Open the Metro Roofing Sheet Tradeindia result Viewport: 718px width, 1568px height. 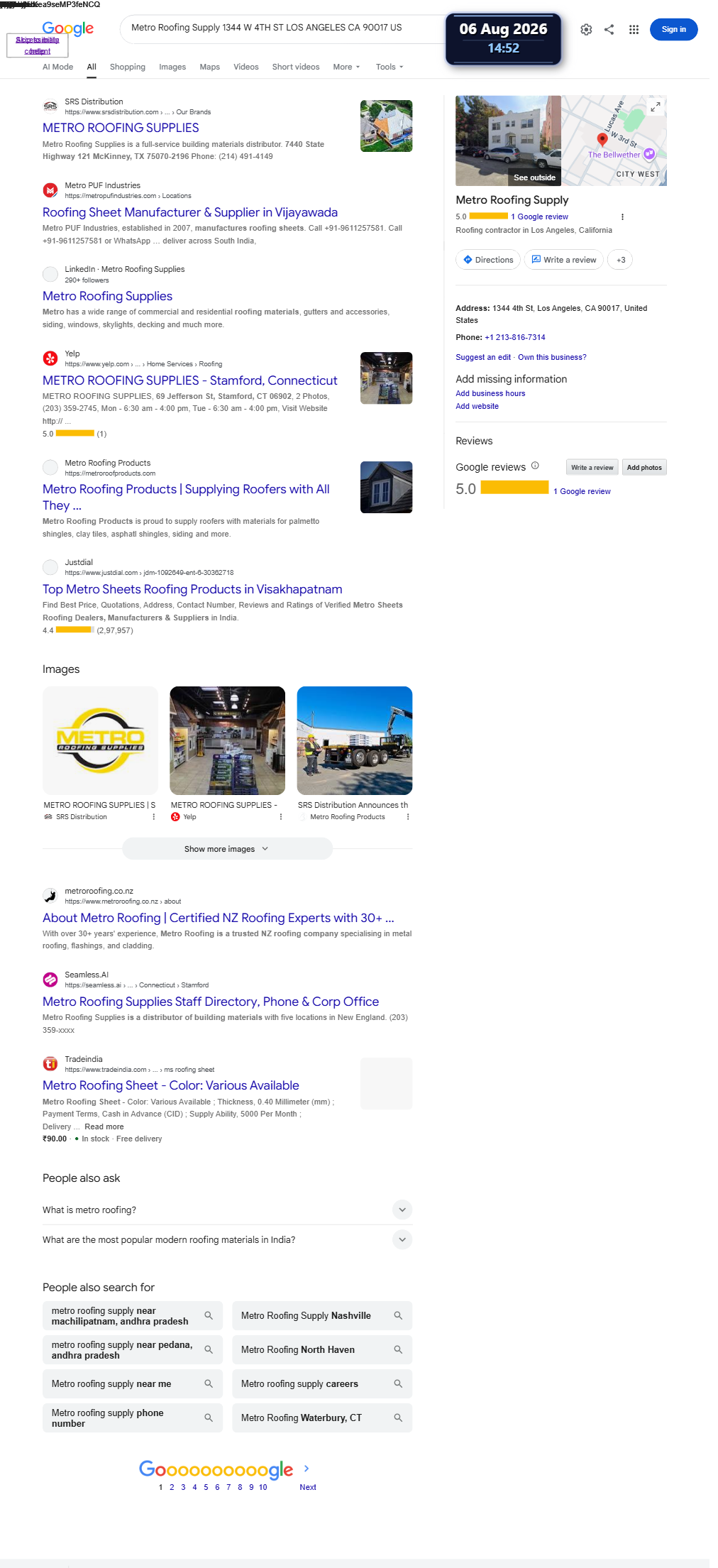171,1086
